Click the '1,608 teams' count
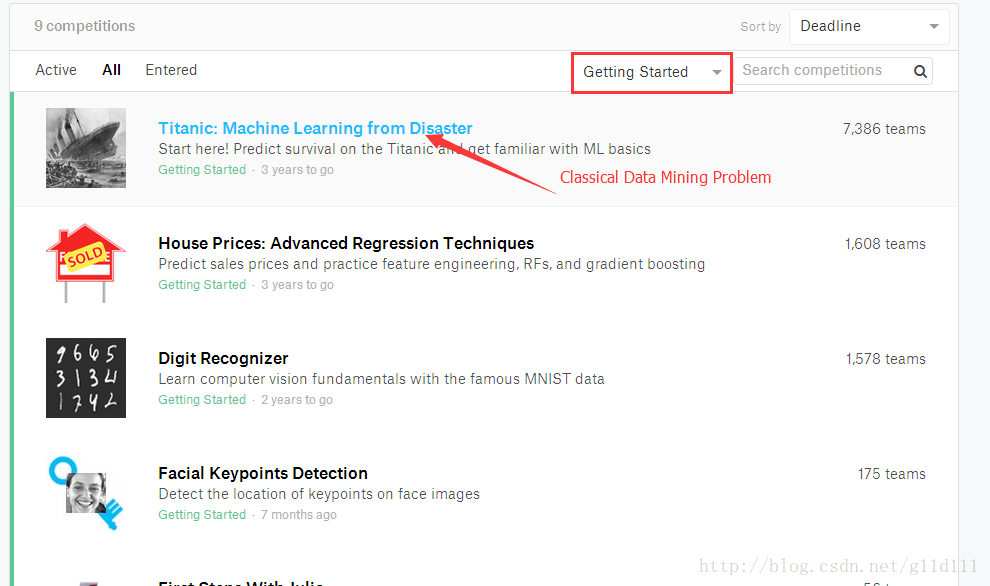The height and width of the screenshot is (586, 990). (x=885, y=244)
